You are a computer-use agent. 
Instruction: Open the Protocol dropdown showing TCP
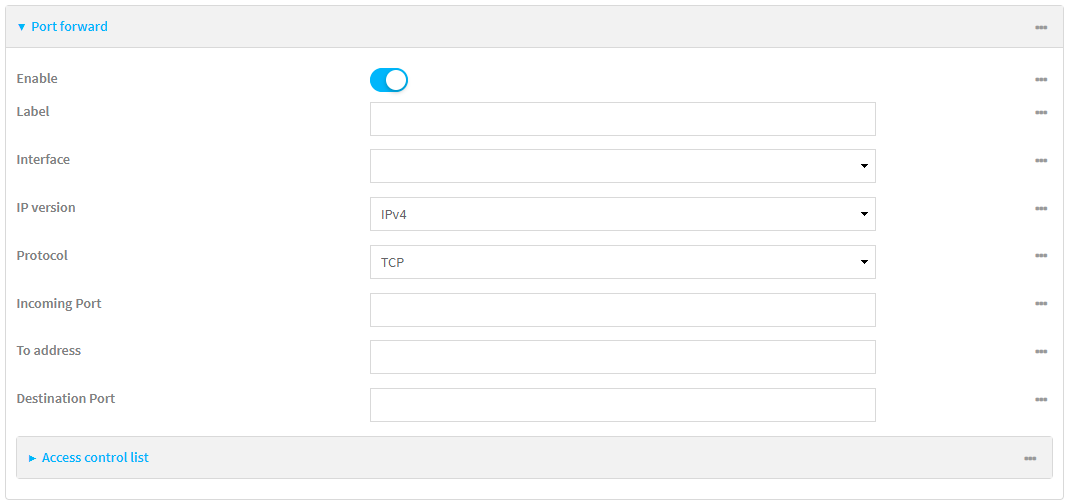coord(622,262)
